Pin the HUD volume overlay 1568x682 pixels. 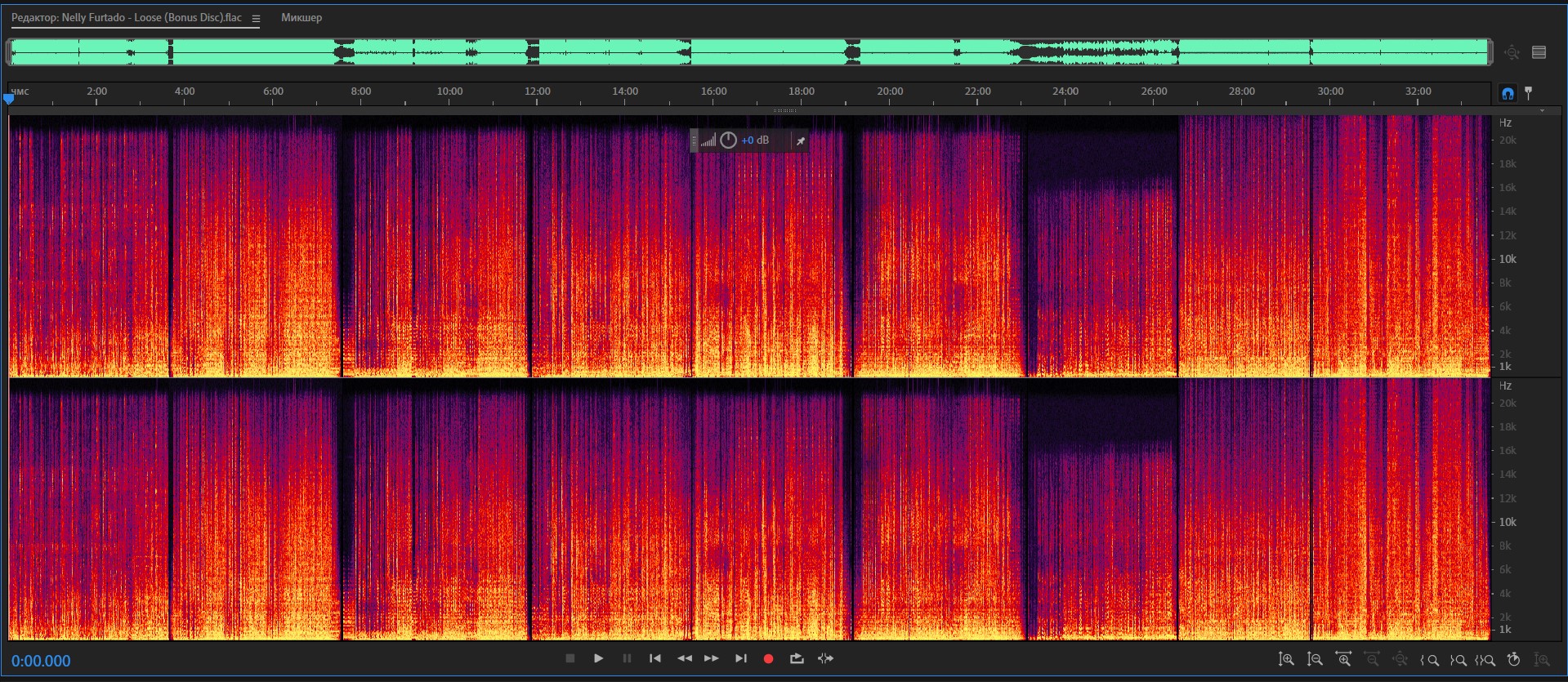801,140
